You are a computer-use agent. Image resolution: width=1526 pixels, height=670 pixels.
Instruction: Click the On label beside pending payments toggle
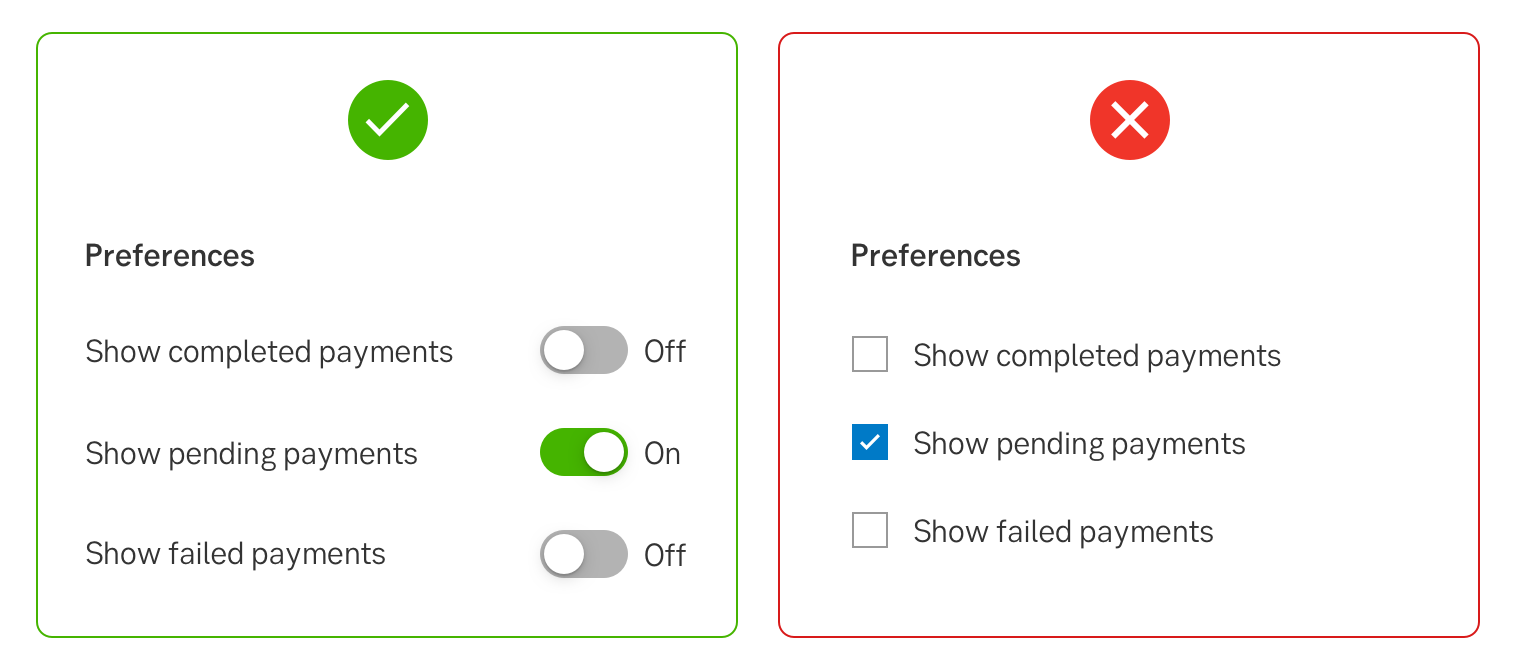pos(662,454)
